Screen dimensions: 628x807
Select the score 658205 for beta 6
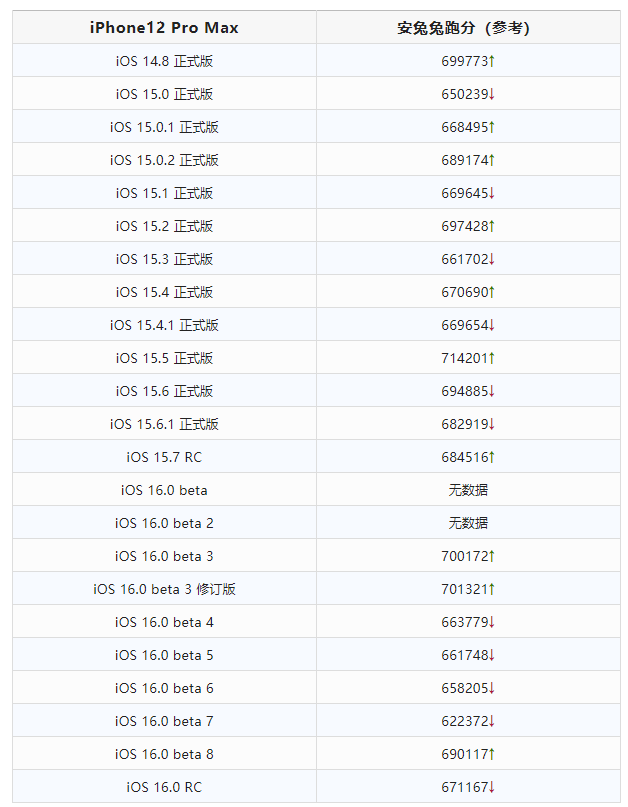click(464, 688)
